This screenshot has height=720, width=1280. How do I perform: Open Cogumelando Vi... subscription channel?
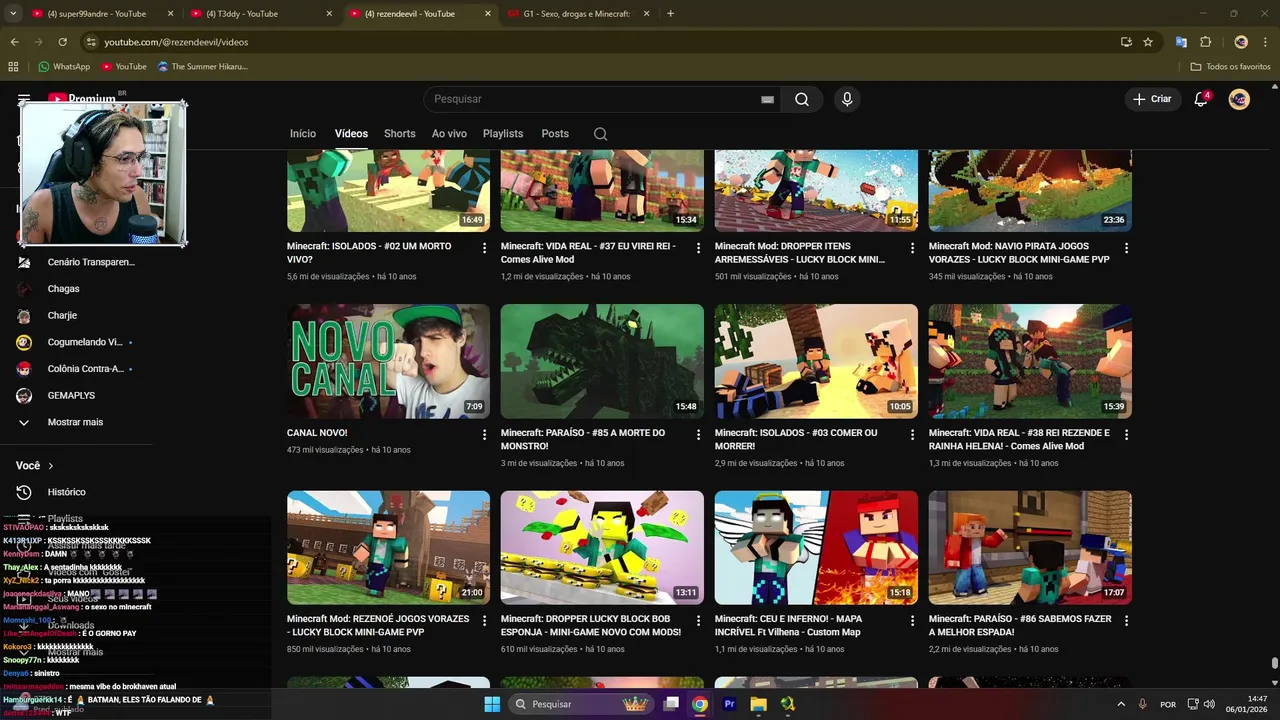click(85, 342)
